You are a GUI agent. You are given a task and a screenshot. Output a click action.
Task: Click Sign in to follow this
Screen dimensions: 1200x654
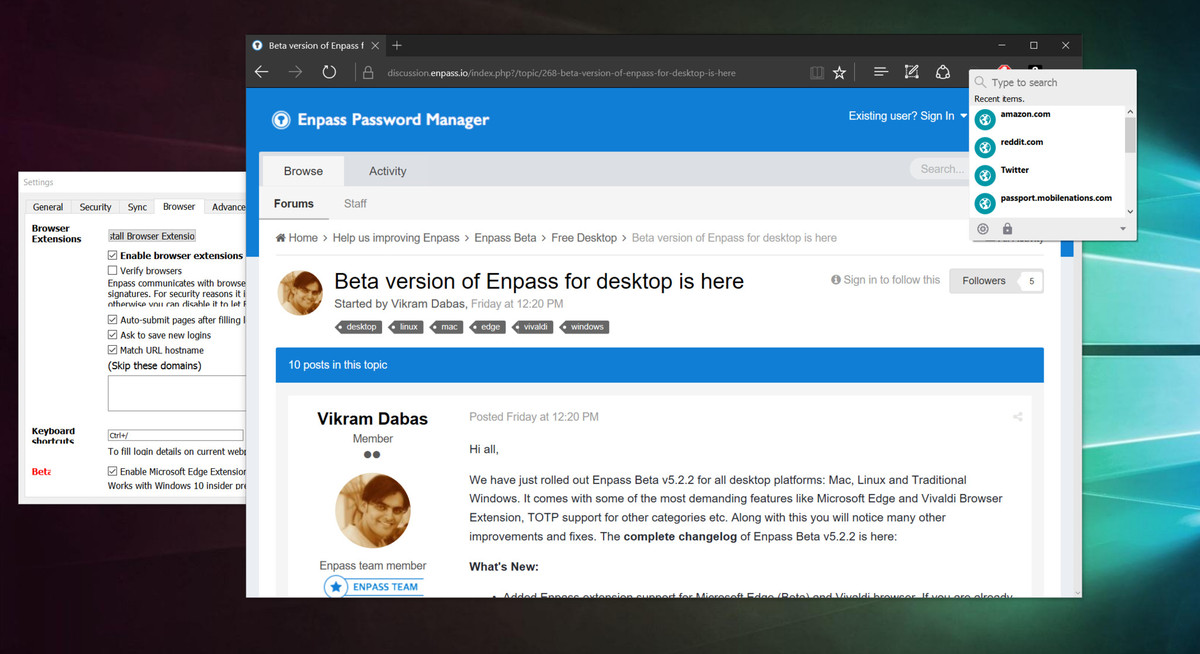(886, 280)
